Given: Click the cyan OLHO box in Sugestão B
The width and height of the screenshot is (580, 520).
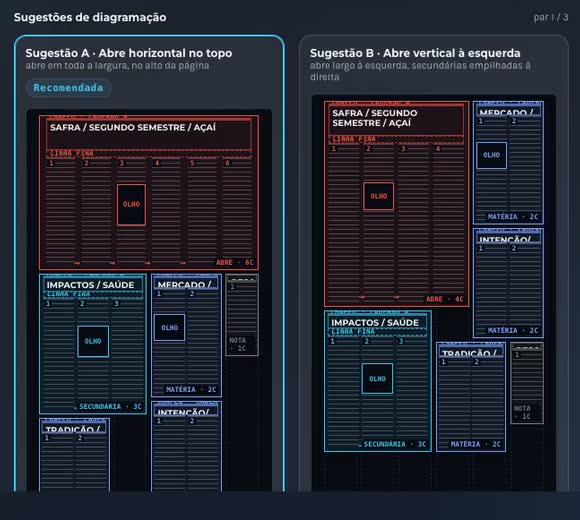Looking at the screenshot, I should click(377, 379).
